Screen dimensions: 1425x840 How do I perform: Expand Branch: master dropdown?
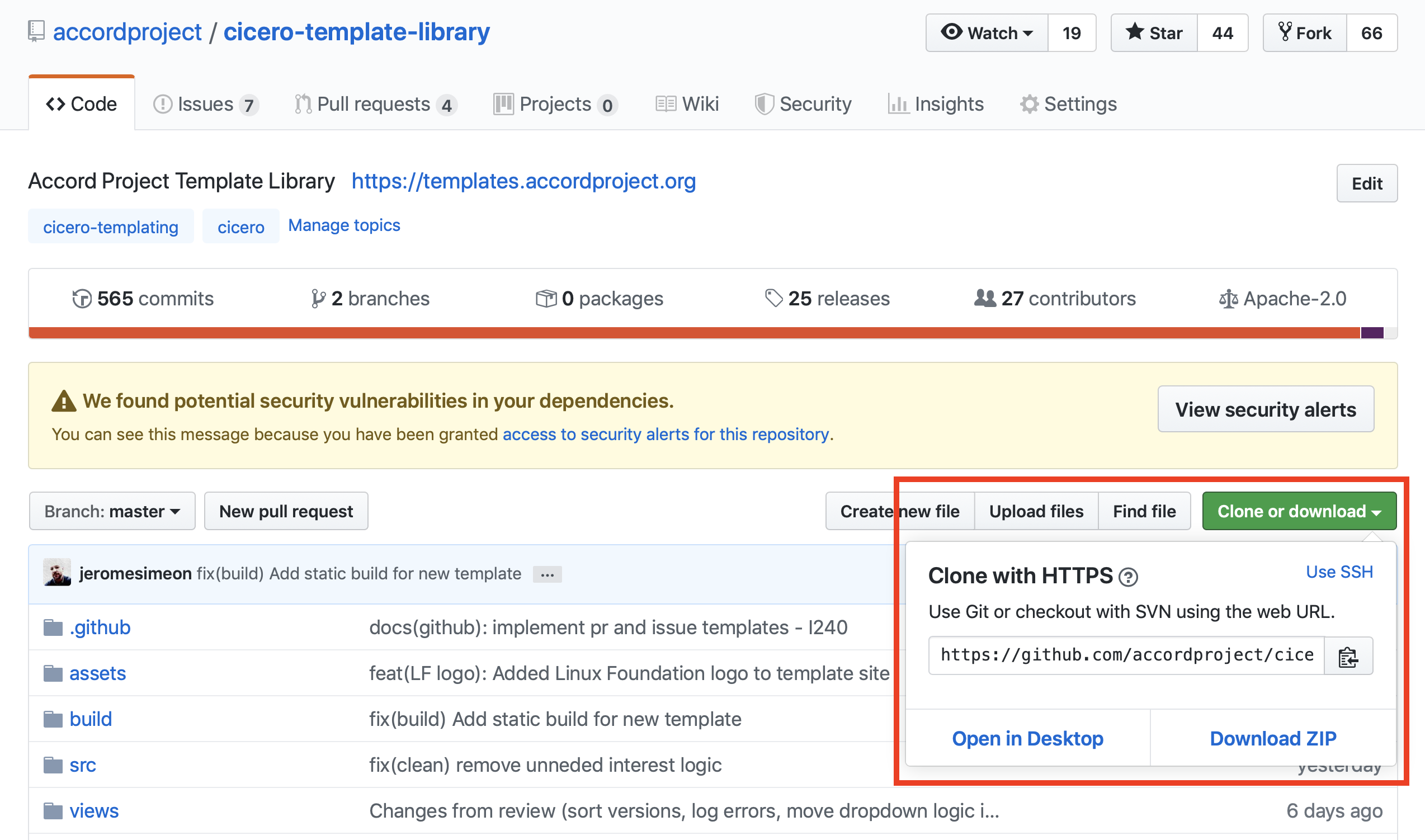[112, 511]
